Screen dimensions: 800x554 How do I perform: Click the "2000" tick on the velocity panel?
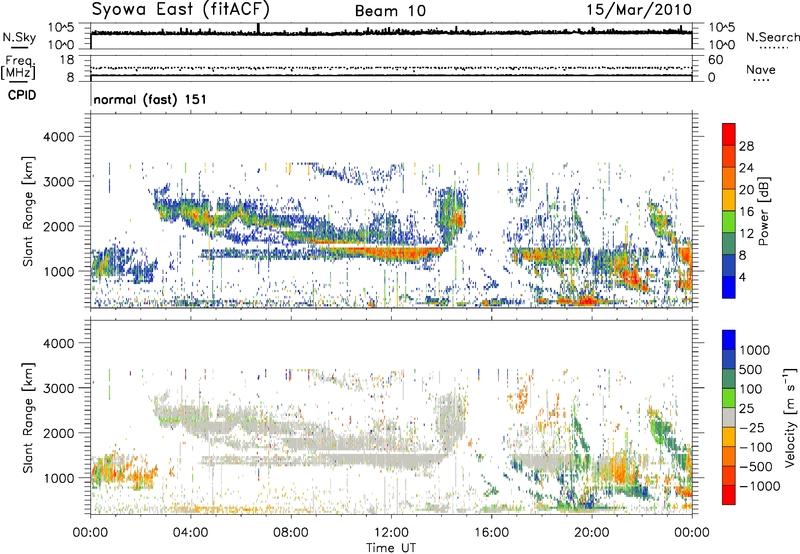tap(58, 433)
